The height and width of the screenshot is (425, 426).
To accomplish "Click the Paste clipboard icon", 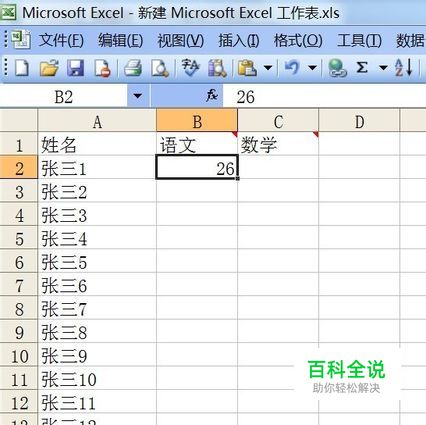I will pos(247,68).
